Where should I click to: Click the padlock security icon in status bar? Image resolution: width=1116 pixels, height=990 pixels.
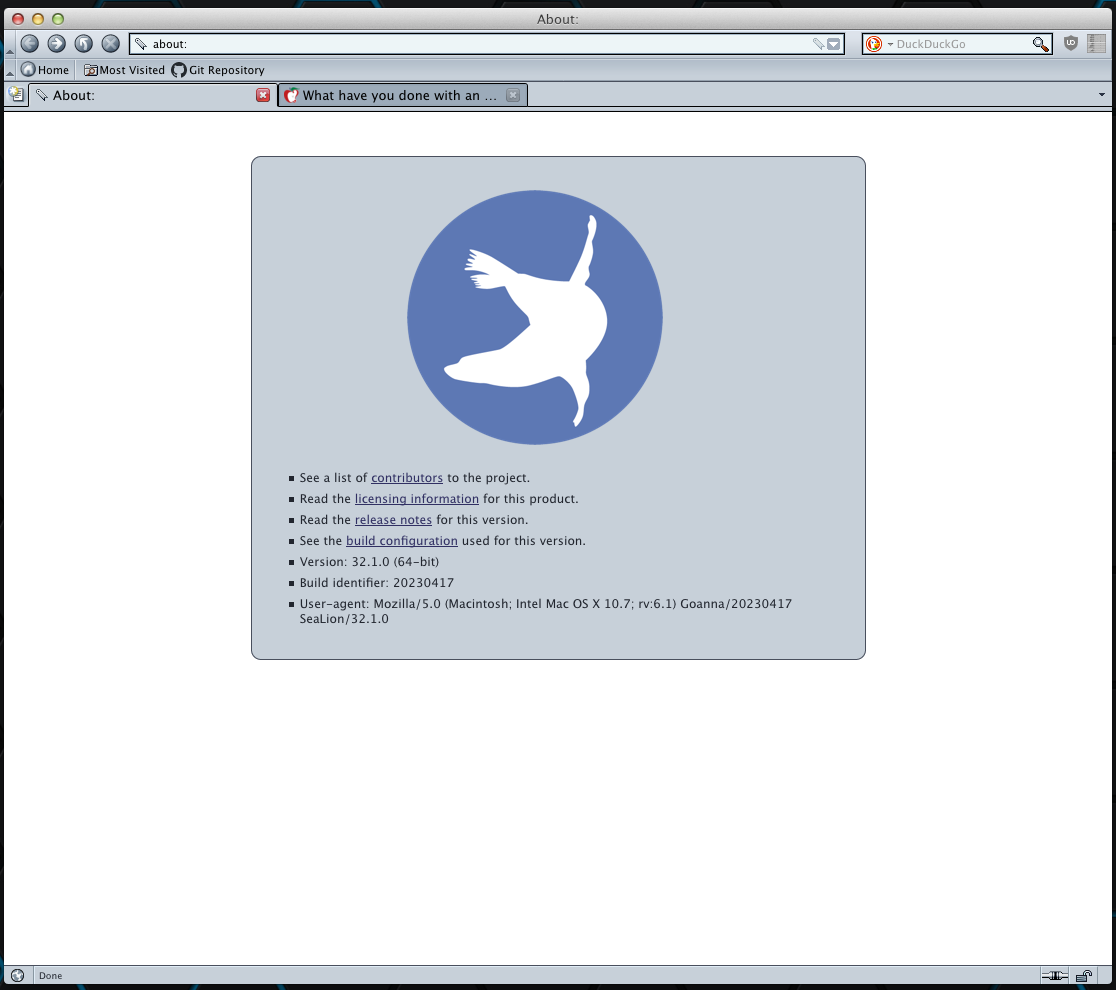1084,975
